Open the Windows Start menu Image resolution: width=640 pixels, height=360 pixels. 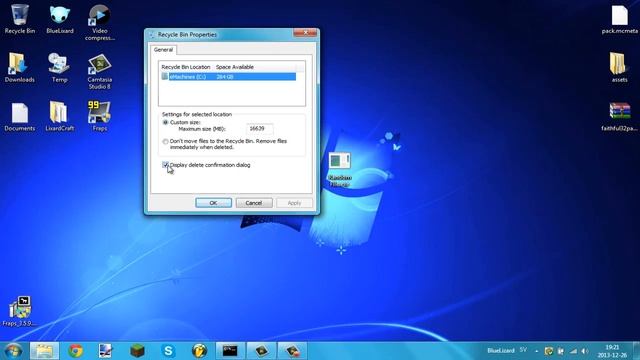pyautogui.click(x=13, y=351)
